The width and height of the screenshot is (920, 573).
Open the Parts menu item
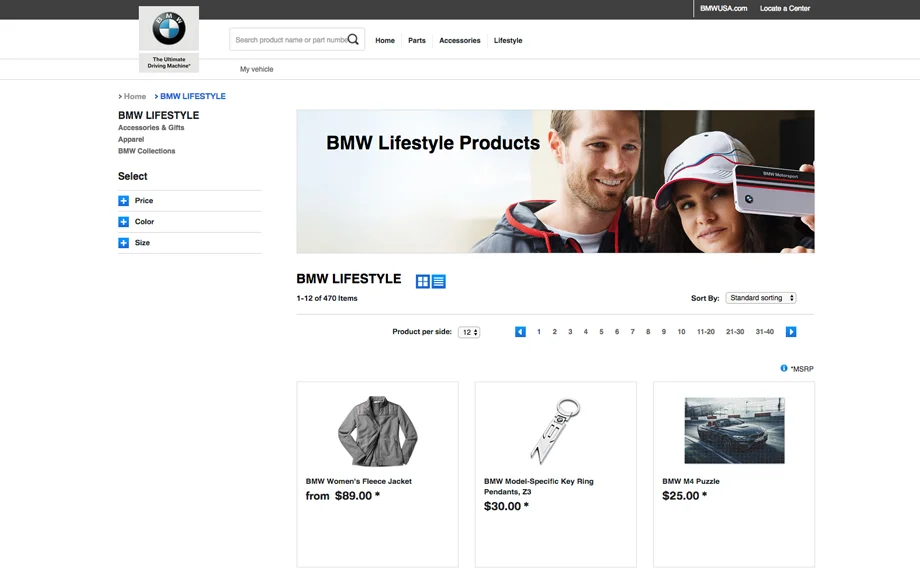(x=417, y=40)
